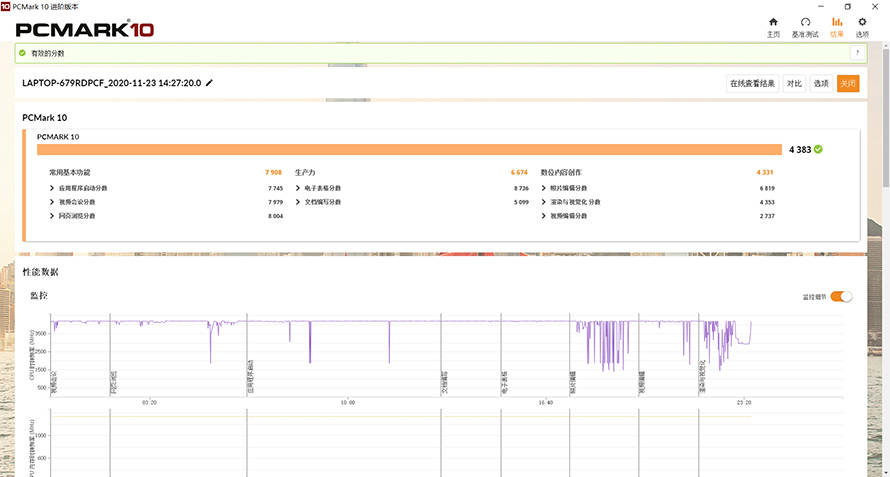This screenshot has width=890, height=477.
Task: Expand 电子表格分数 score row
Action: pos(298,188)
